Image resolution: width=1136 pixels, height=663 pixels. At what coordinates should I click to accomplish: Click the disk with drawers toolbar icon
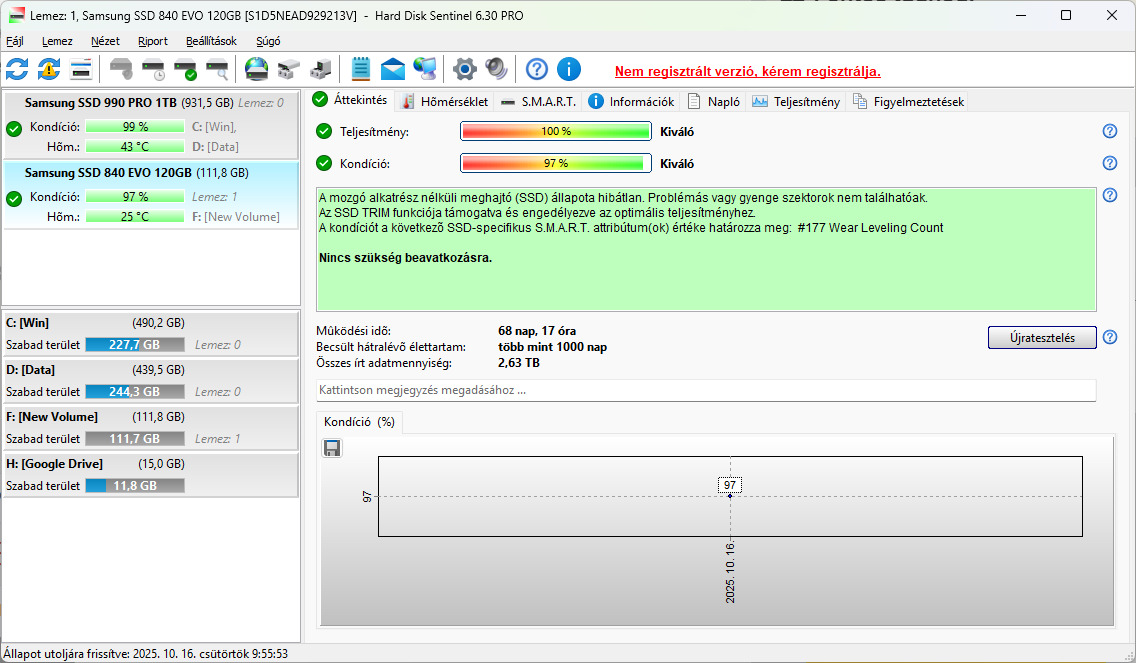(288, 70)
